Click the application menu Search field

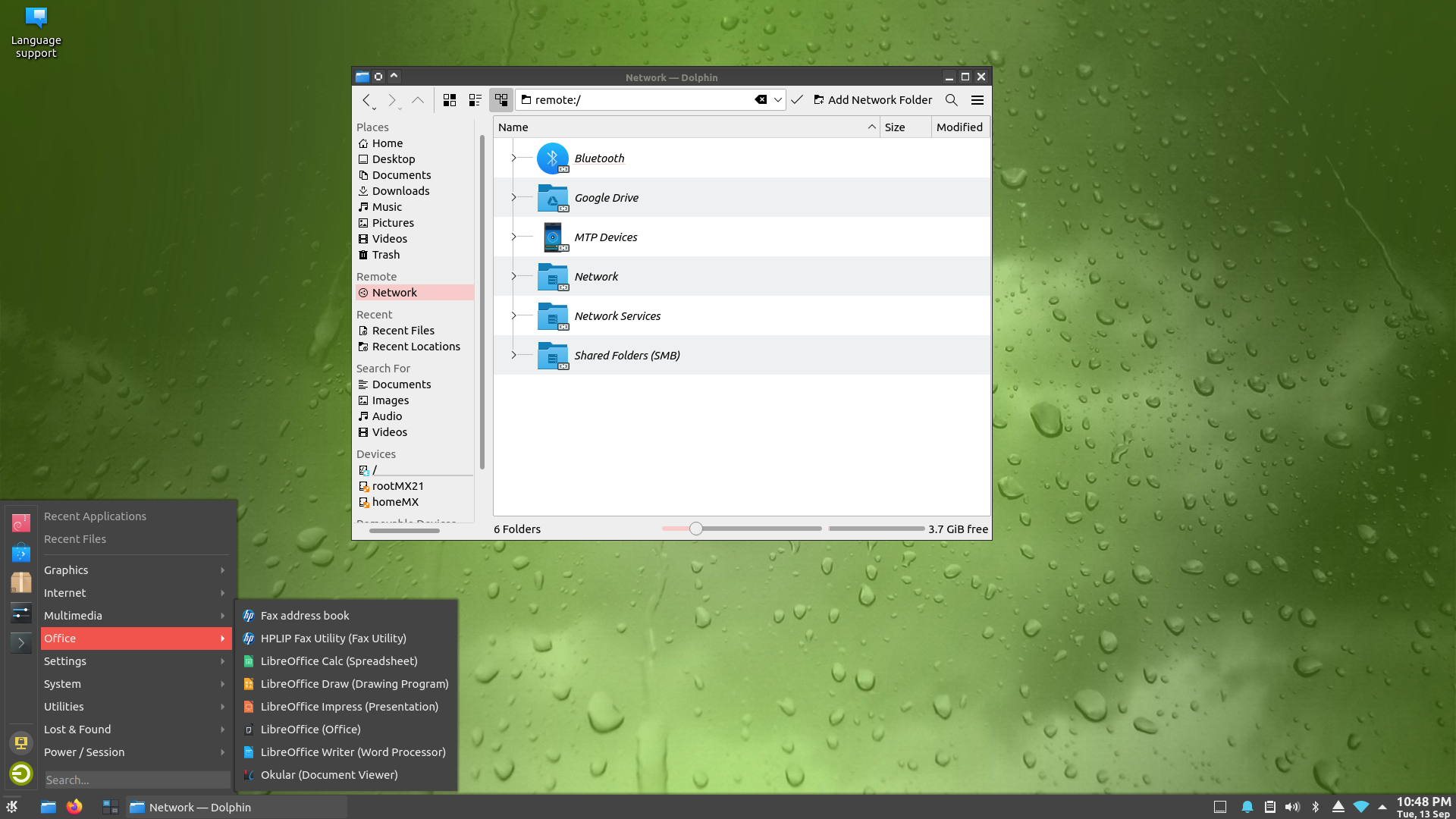click(136, 780)
